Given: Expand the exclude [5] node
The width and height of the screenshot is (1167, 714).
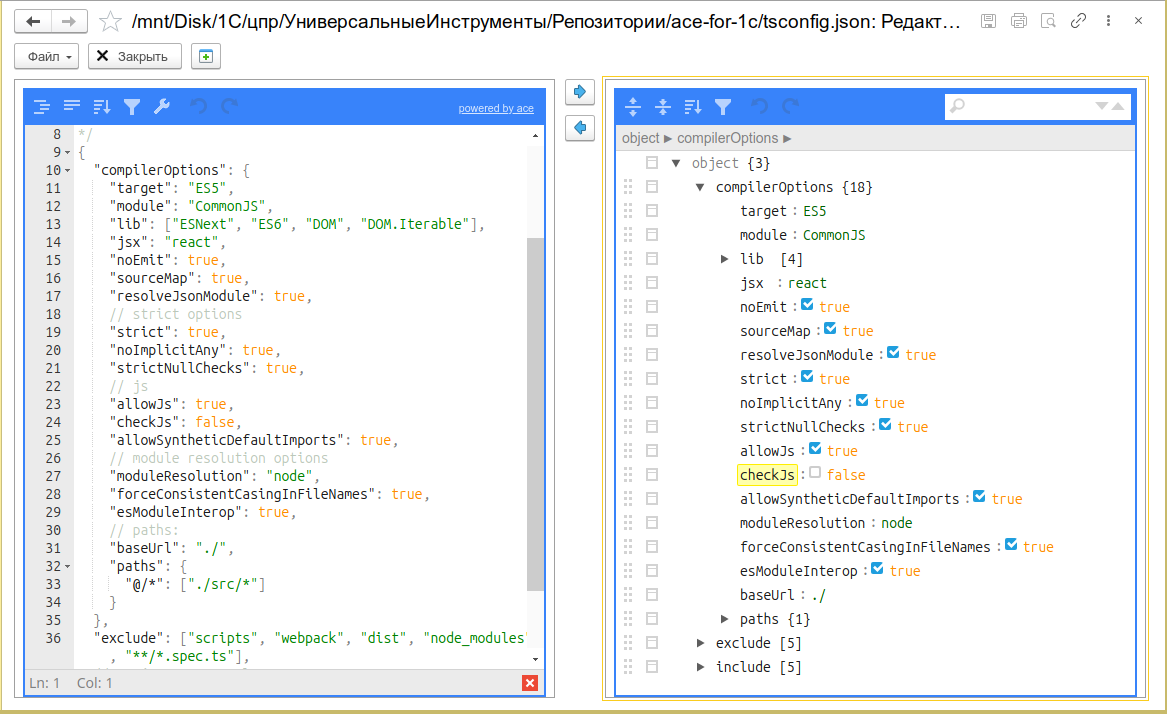Looking at the screenshot, I should click(x=700, y=643).
